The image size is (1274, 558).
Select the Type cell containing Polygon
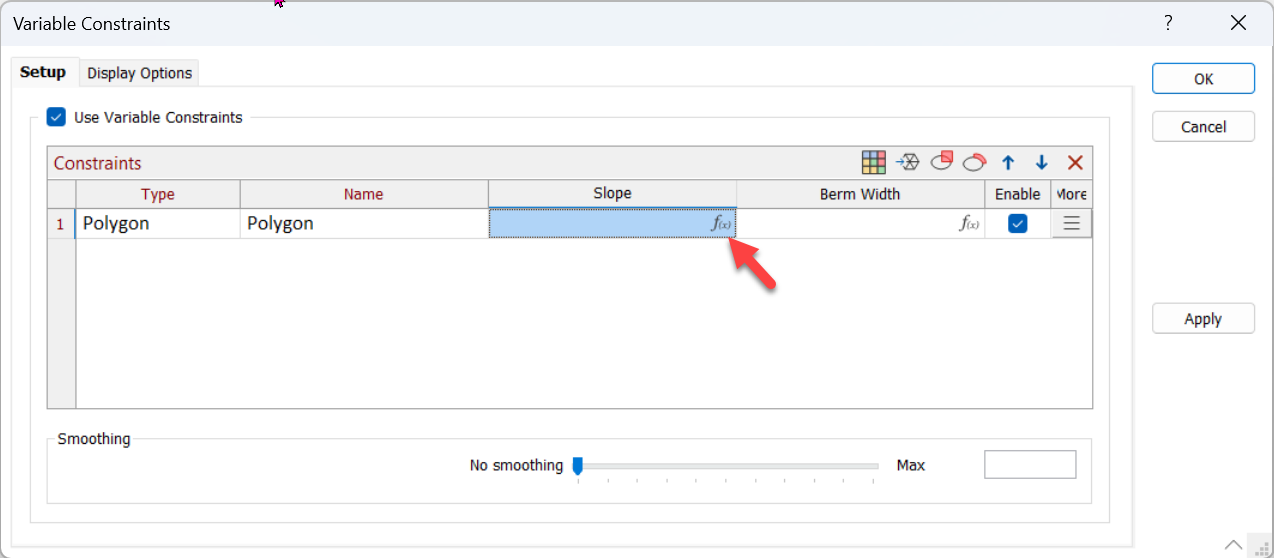click(157, 224)
